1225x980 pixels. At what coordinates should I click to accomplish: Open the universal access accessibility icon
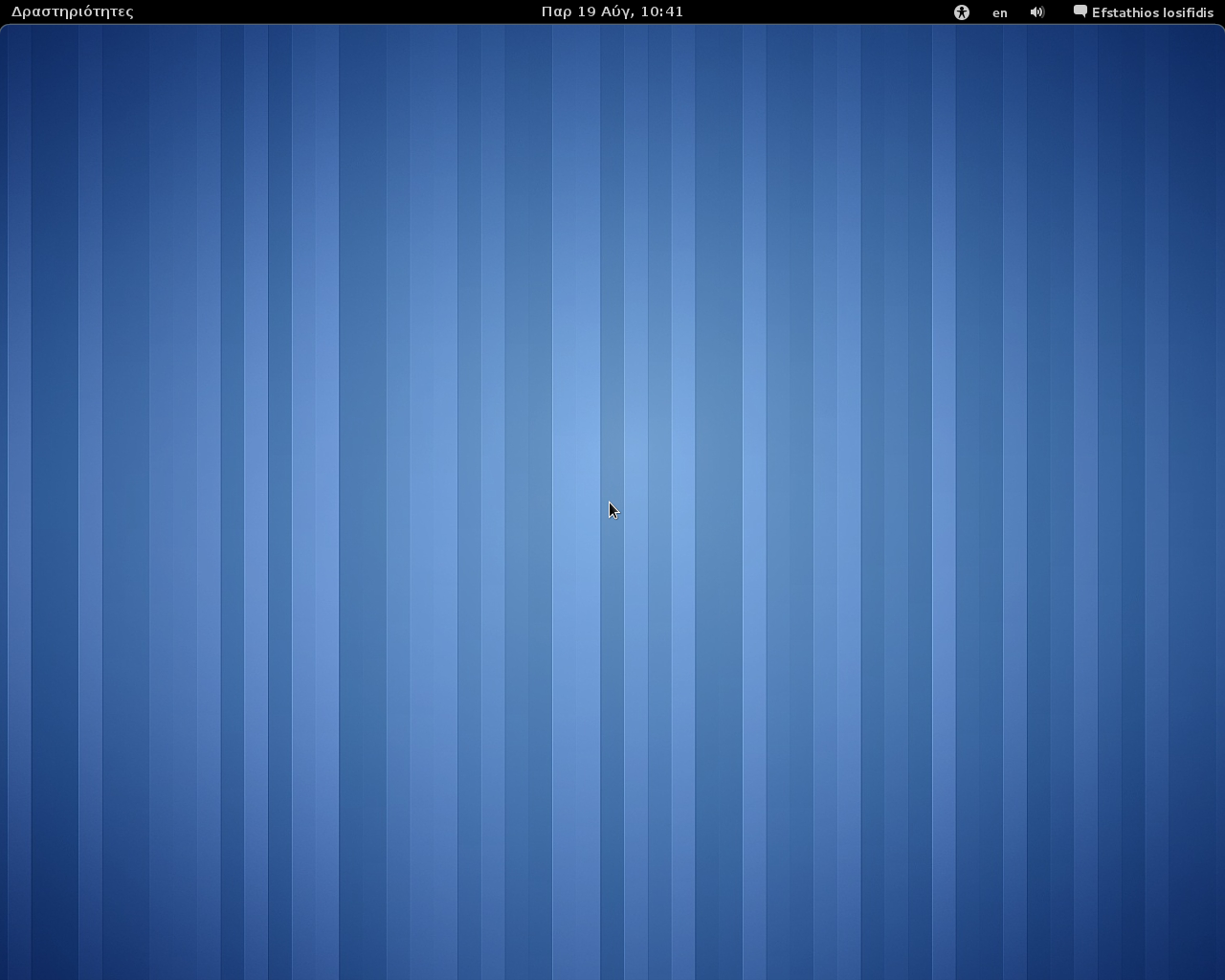[962, 12]
